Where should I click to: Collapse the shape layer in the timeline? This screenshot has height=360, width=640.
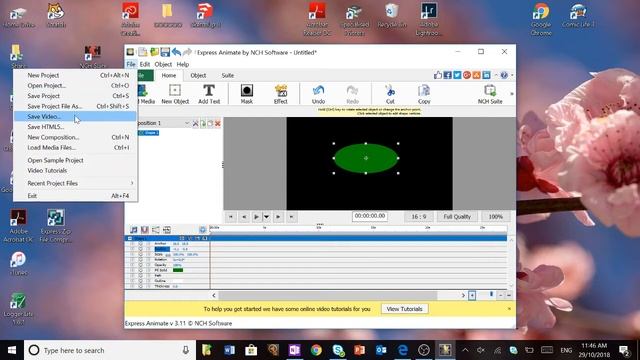tap(130, 238)
